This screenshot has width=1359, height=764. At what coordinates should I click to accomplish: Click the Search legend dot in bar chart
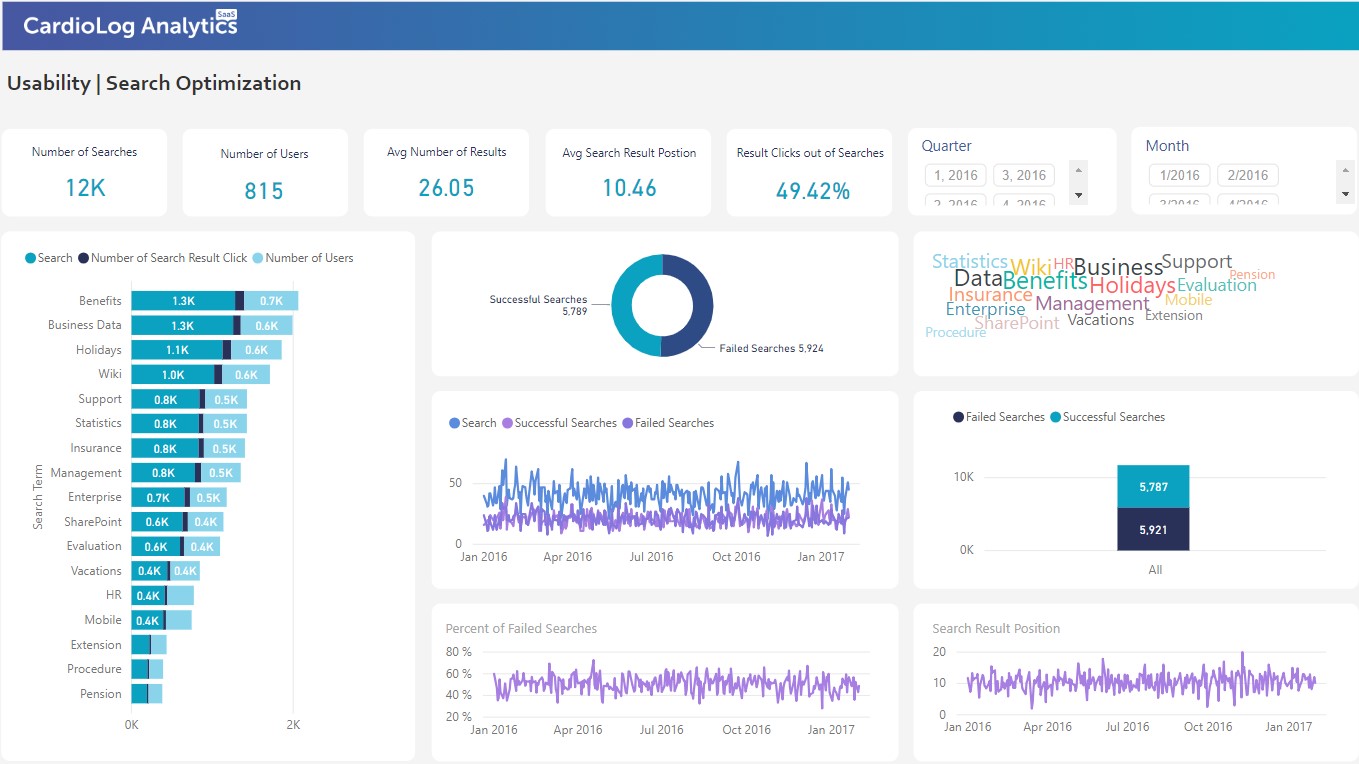point(31,258)
